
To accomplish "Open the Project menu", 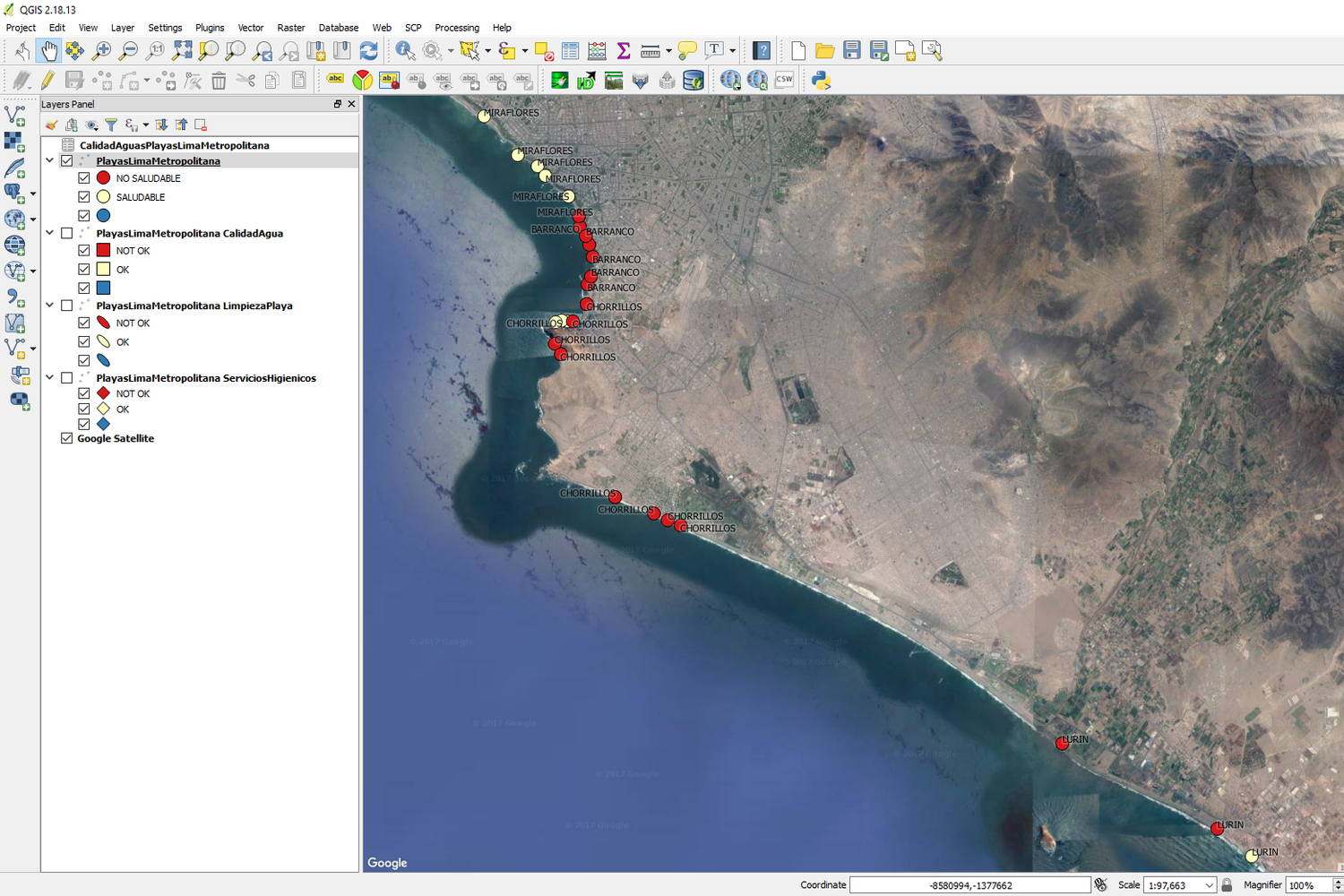I will point(21,28).
